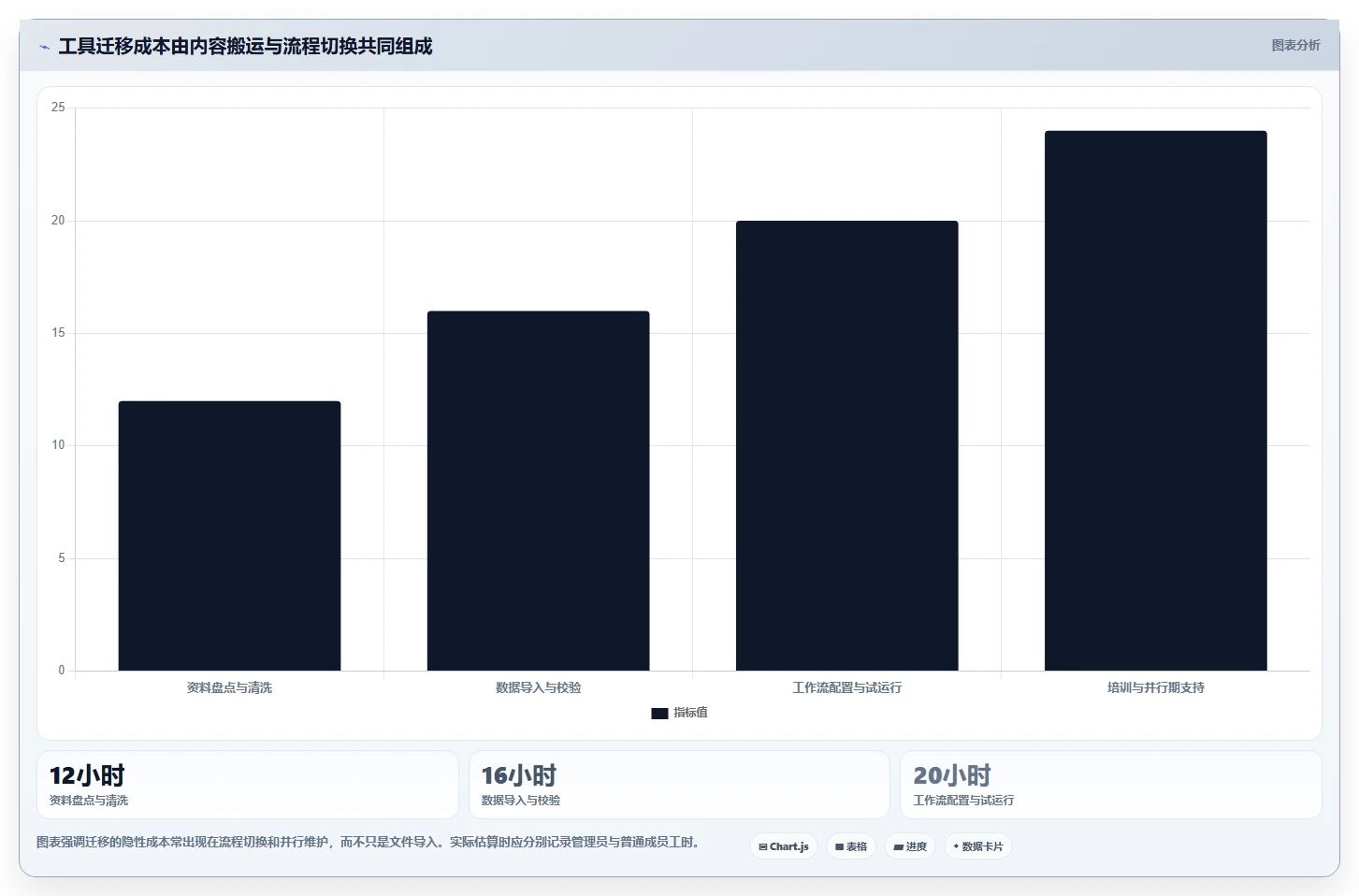Click the Chart.js tag
The height and width of the screenshot is (896, 1359).
[784, 846]
